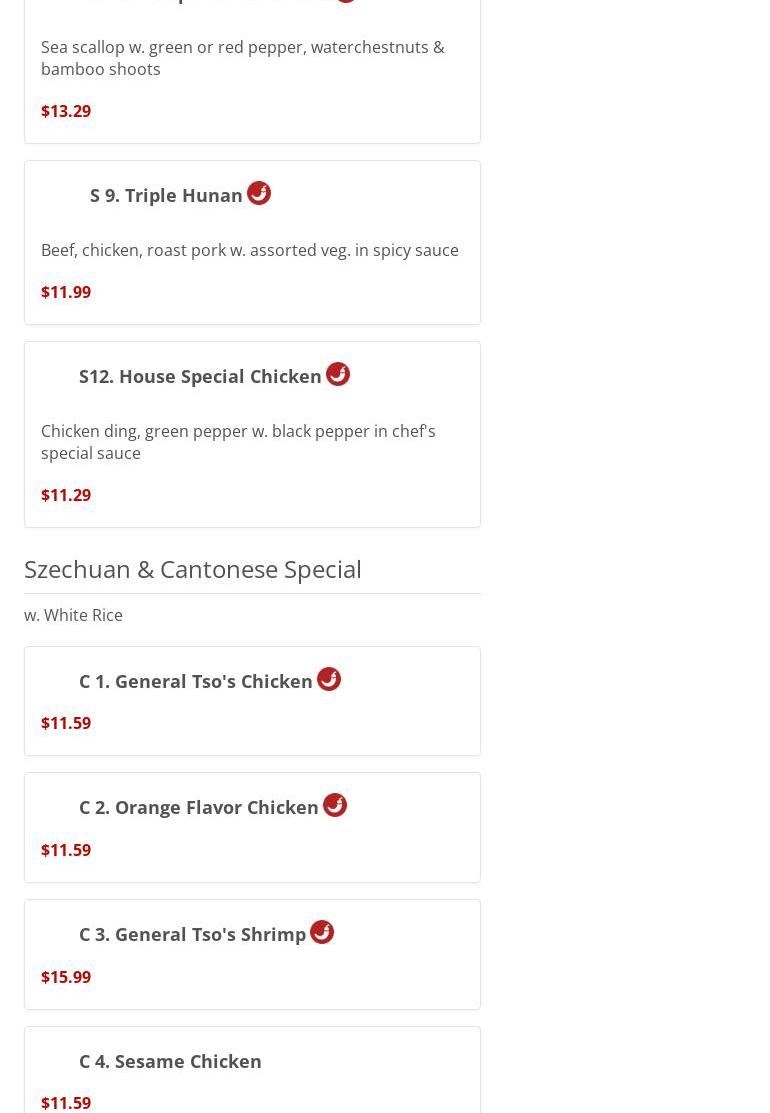
Task: Open S 9. Triple Hunan item
Action: [166, 196]
